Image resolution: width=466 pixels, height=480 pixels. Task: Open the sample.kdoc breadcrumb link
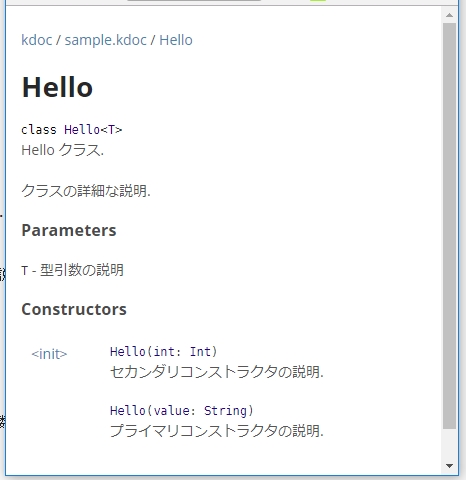pos(105,40)
